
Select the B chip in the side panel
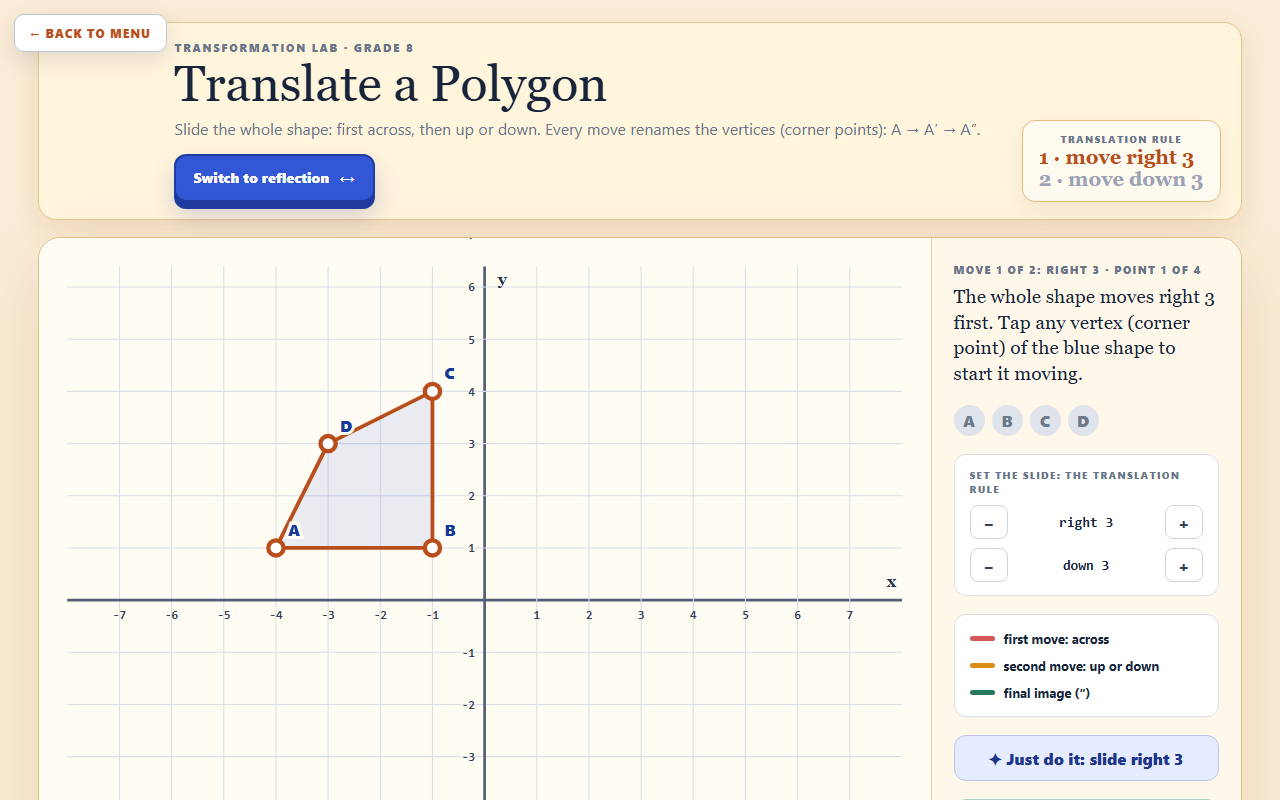point(1007,421)
